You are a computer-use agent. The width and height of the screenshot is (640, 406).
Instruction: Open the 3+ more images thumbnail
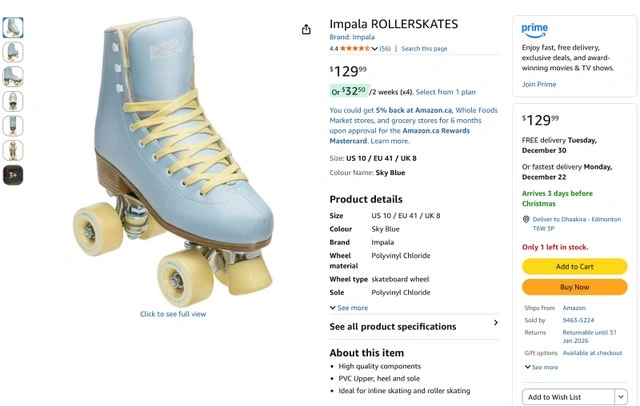coord(13,175)
